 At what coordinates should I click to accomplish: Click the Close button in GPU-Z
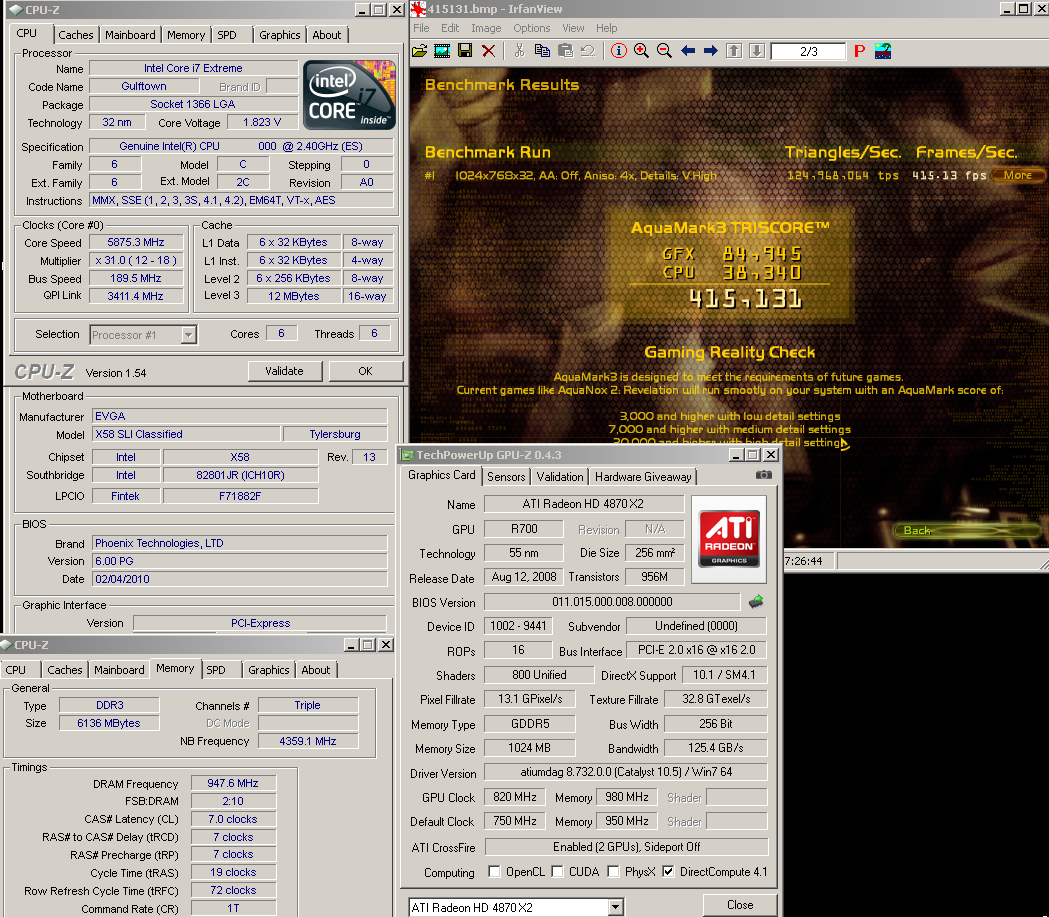tap(740, 905)
